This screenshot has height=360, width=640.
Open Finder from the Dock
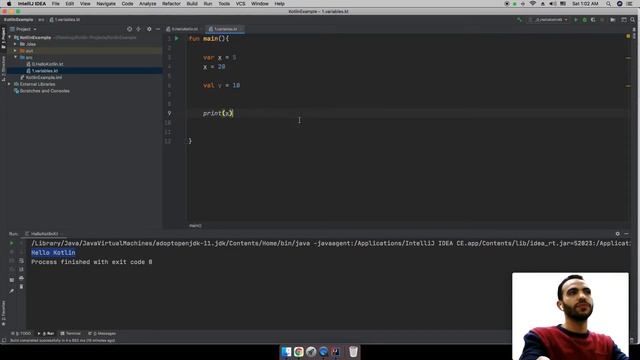click(x=286, y=351)
